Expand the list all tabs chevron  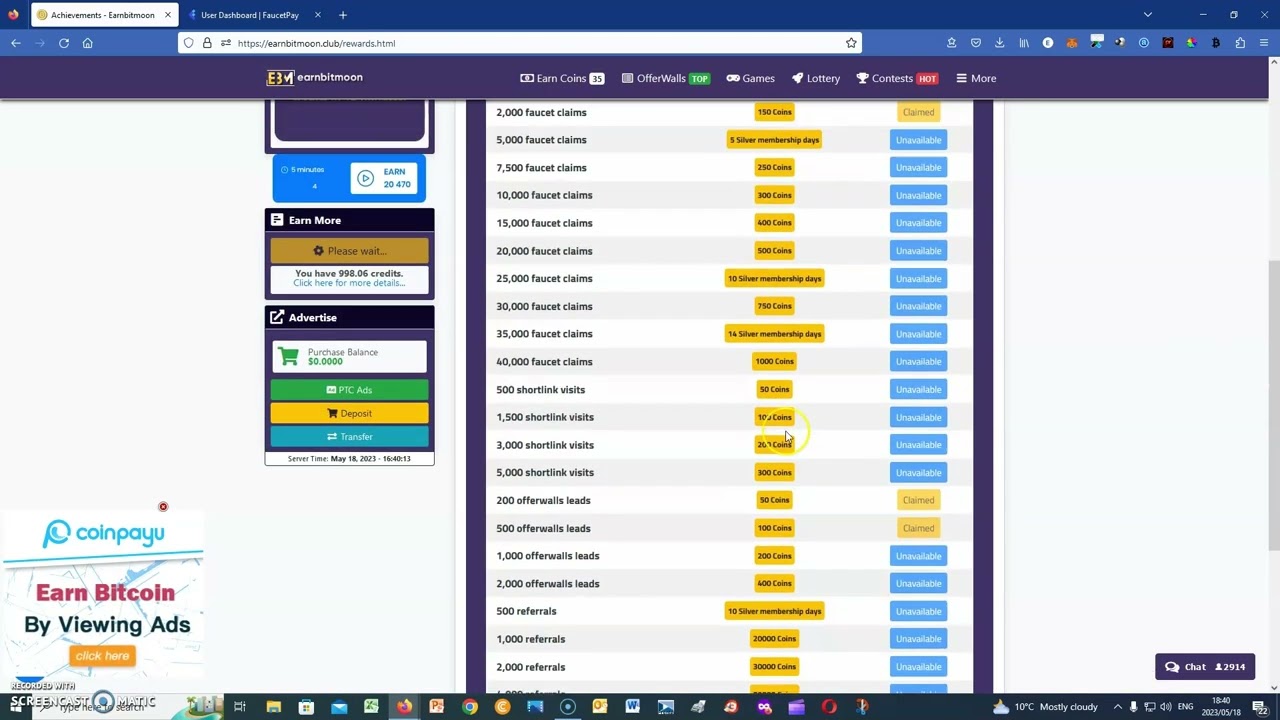tap(1148, 15)
